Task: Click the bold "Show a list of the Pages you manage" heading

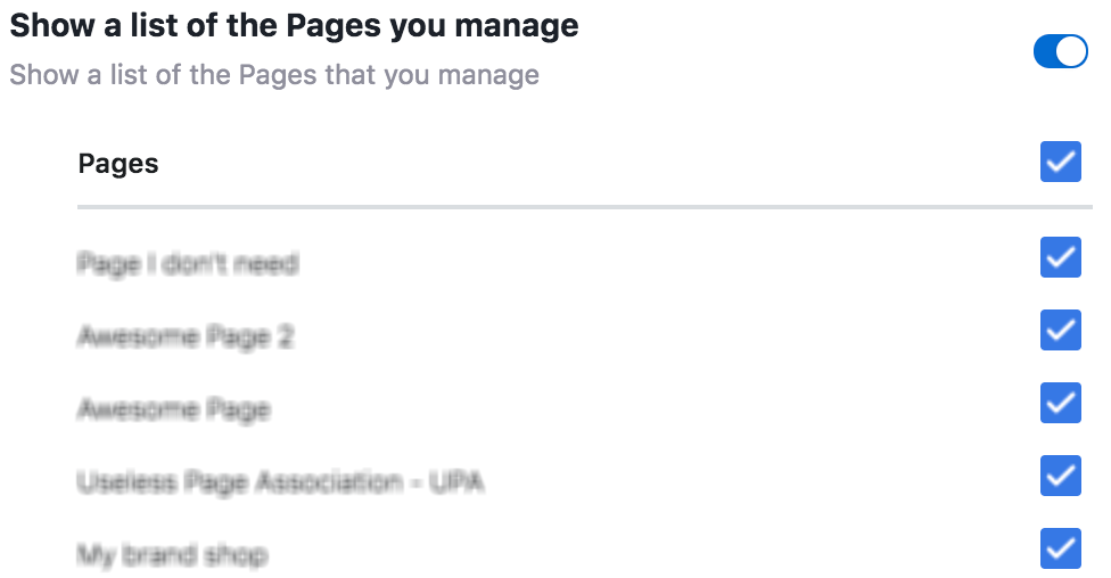Action: click(x=294, y=25)
